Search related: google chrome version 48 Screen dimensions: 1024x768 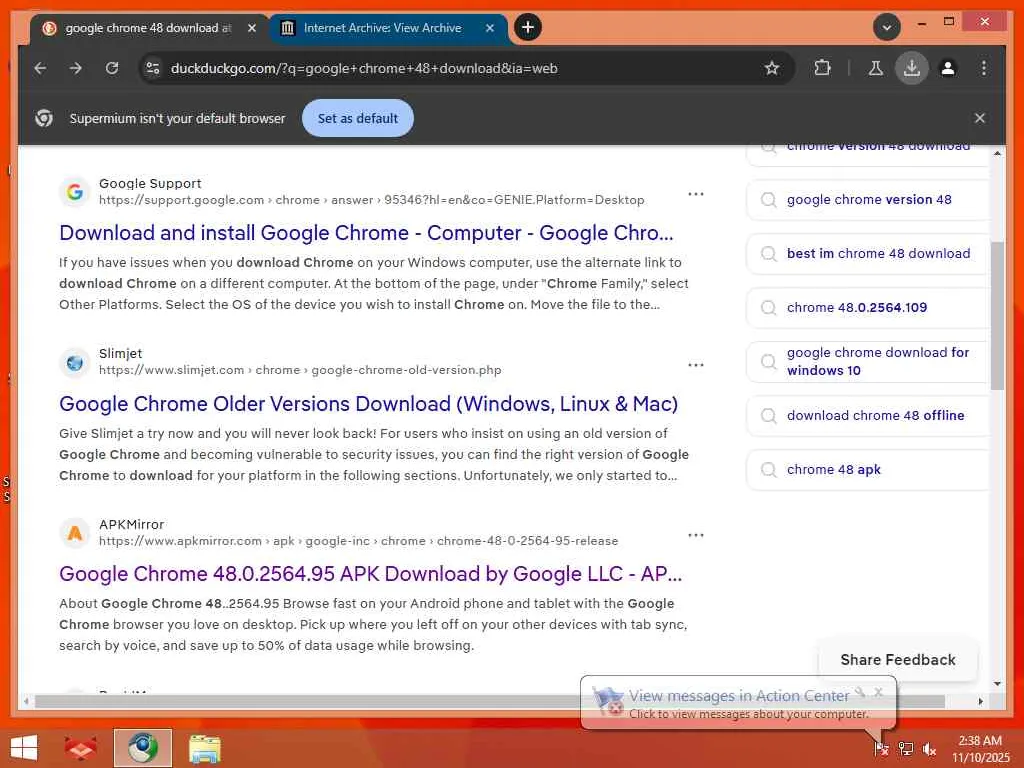click(869, 200)
